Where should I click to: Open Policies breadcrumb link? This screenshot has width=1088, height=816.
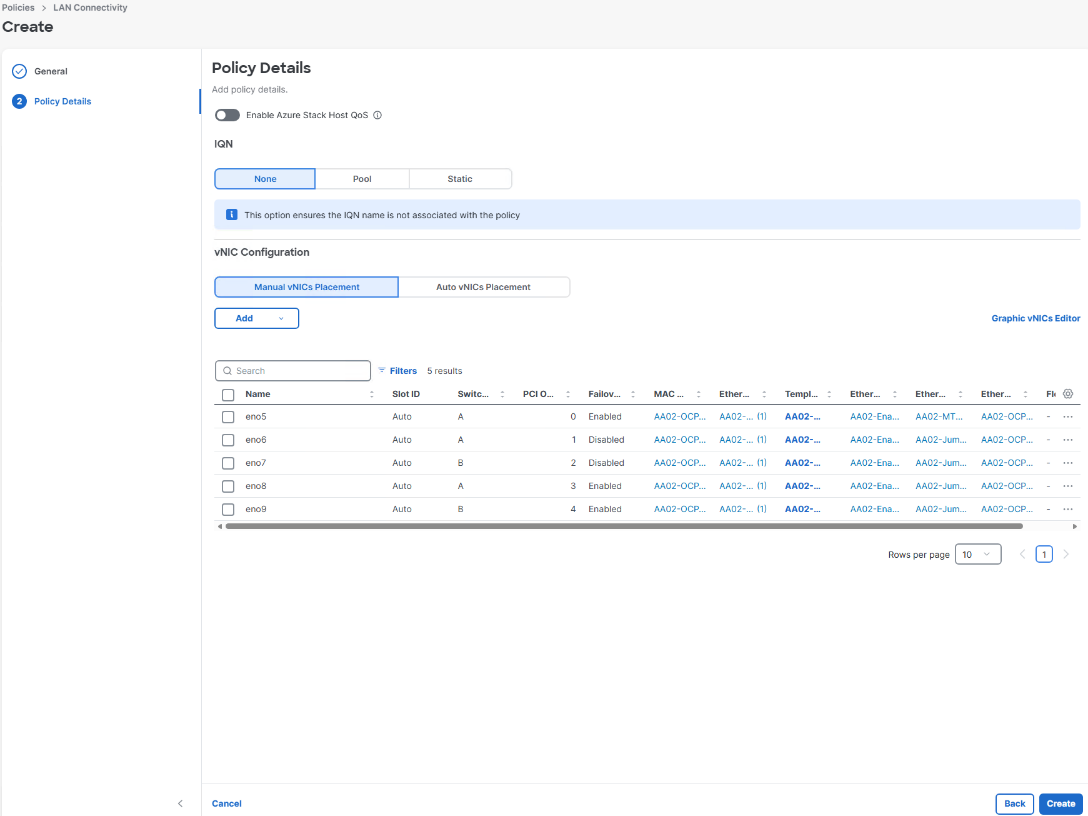tap(19, 8)
